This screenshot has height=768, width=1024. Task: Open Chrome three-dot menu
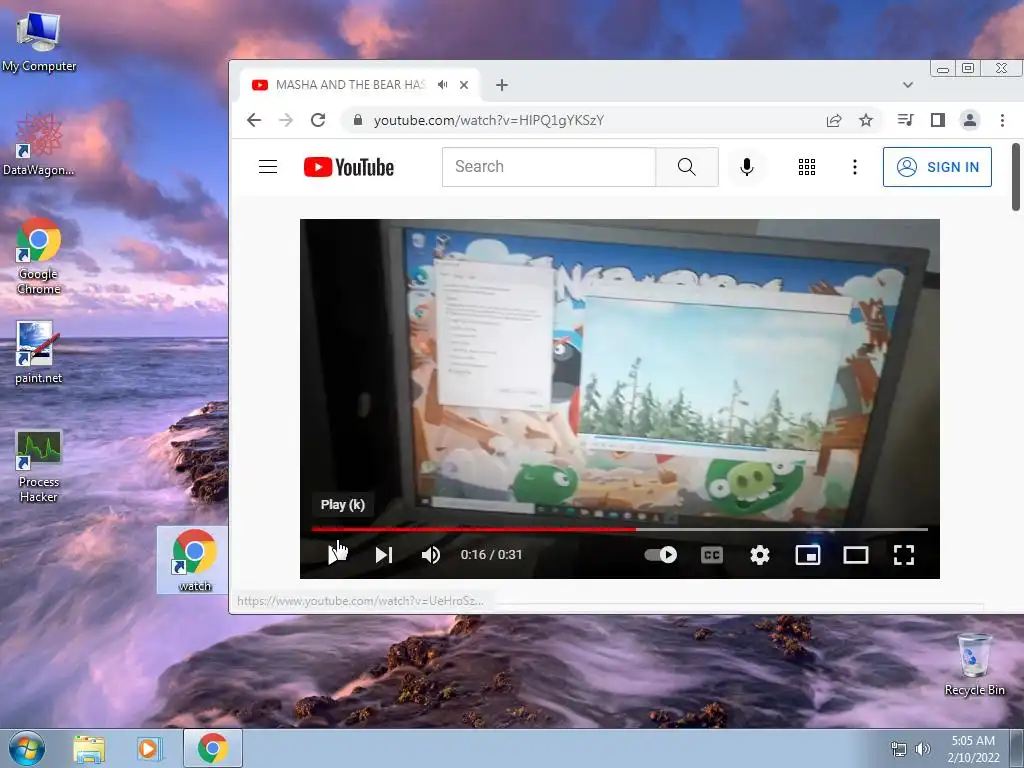(x=1002, y=120)
